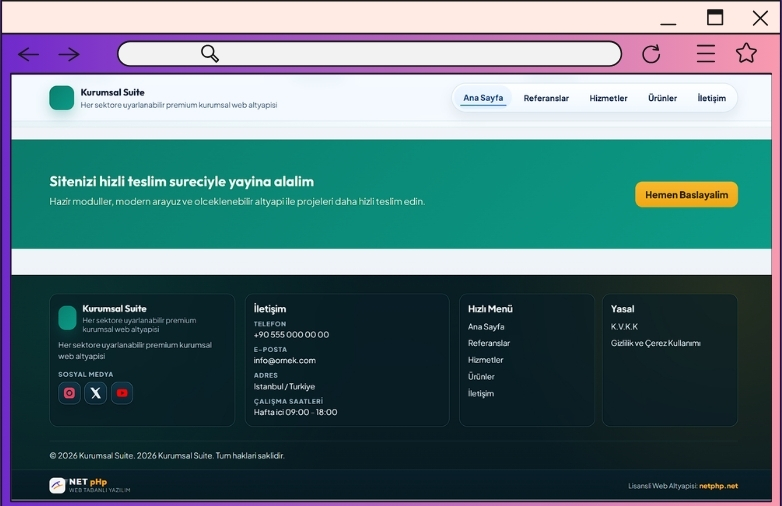Open the X social media icon

(x=96, y=393)
